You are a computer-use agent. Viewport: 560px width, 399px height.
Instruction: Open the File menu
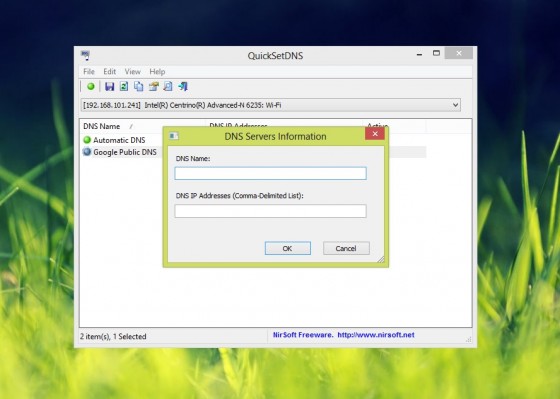tap(89, 71)
